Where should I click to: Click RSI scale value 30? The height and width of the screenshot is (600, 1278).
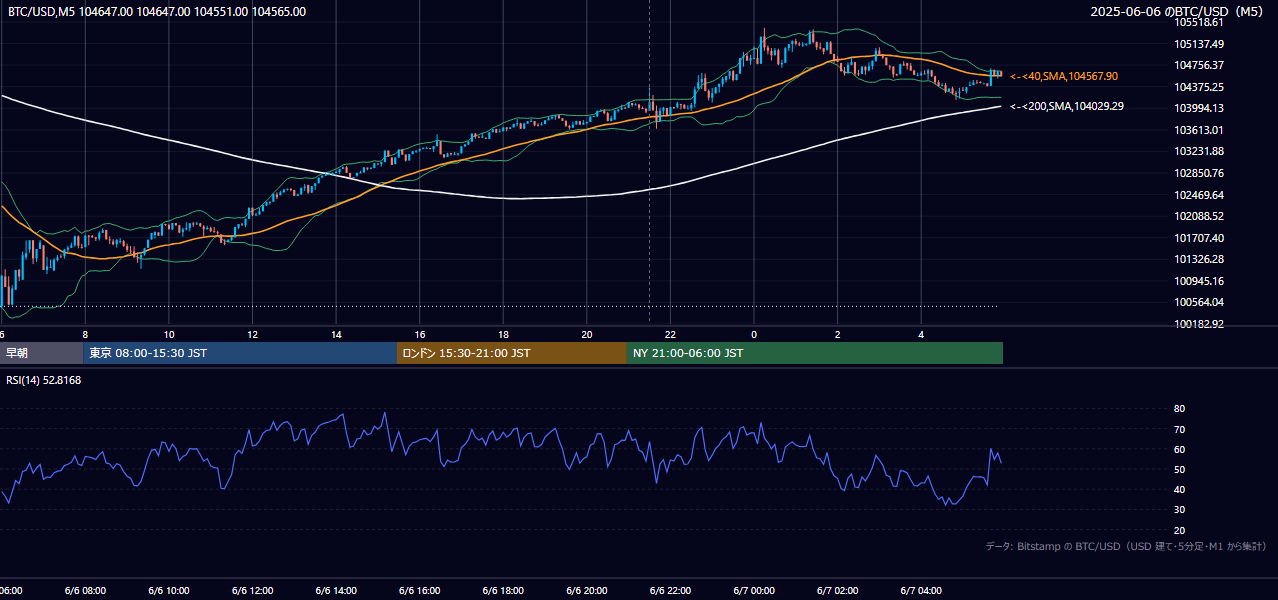click(x=1179, y=510)
